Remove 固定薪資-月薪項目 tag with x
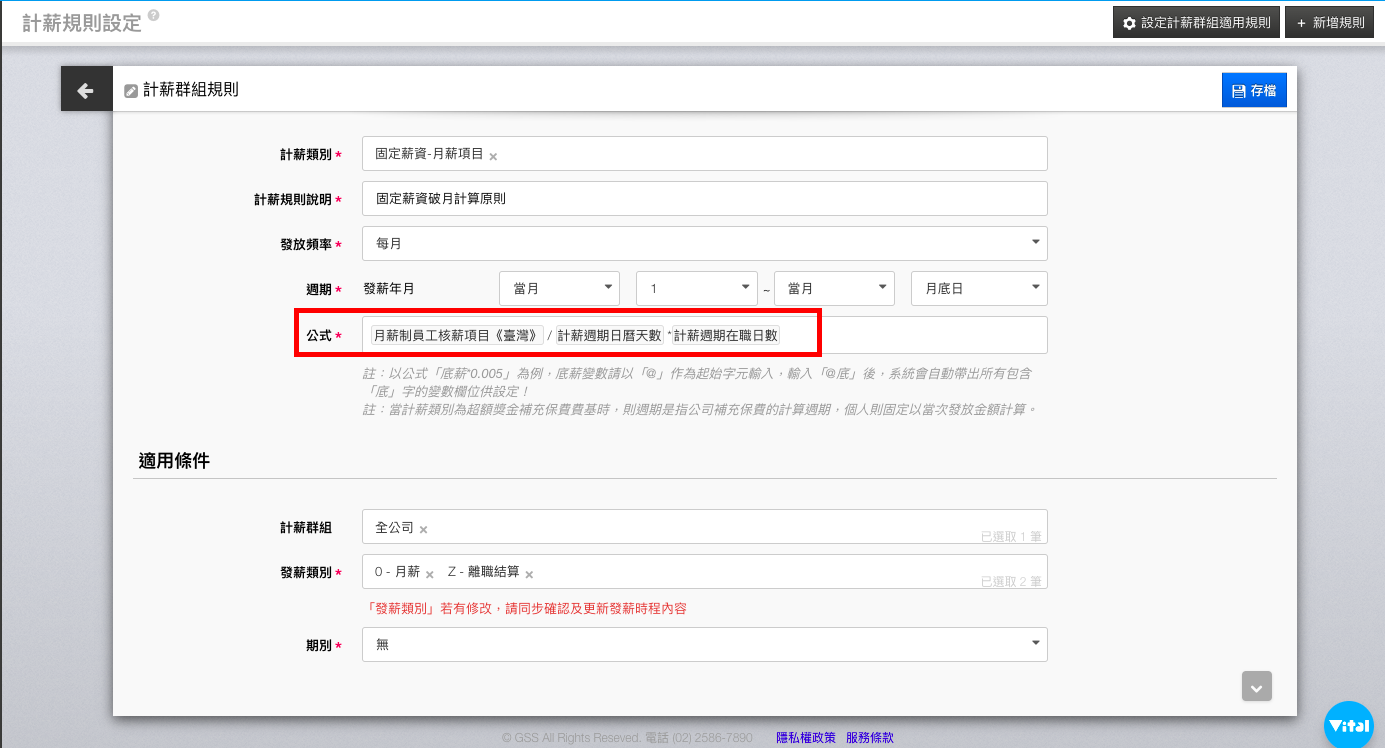The height and width of the screenshot is (748, 1385). coord(493,156)
